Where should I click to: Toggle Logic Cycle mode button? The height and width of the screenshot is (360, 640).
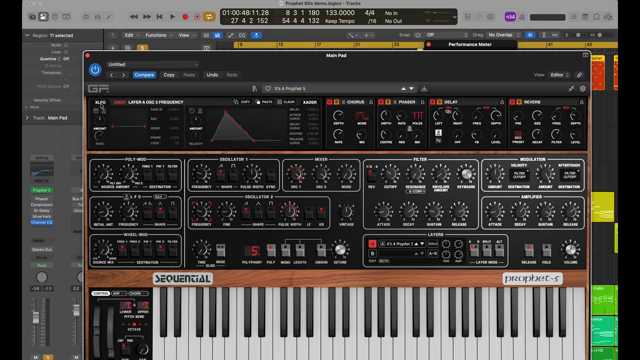coord(209,17)
